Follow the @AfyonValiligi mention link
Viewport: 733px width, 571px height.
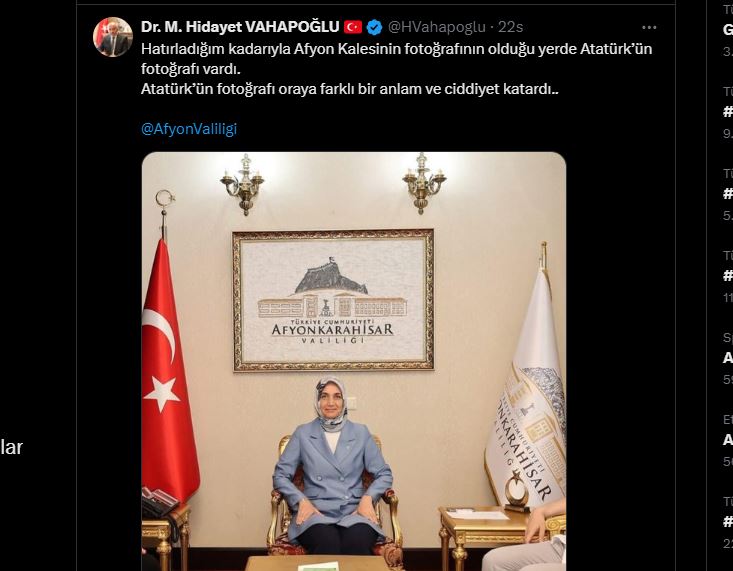point(189,129)
